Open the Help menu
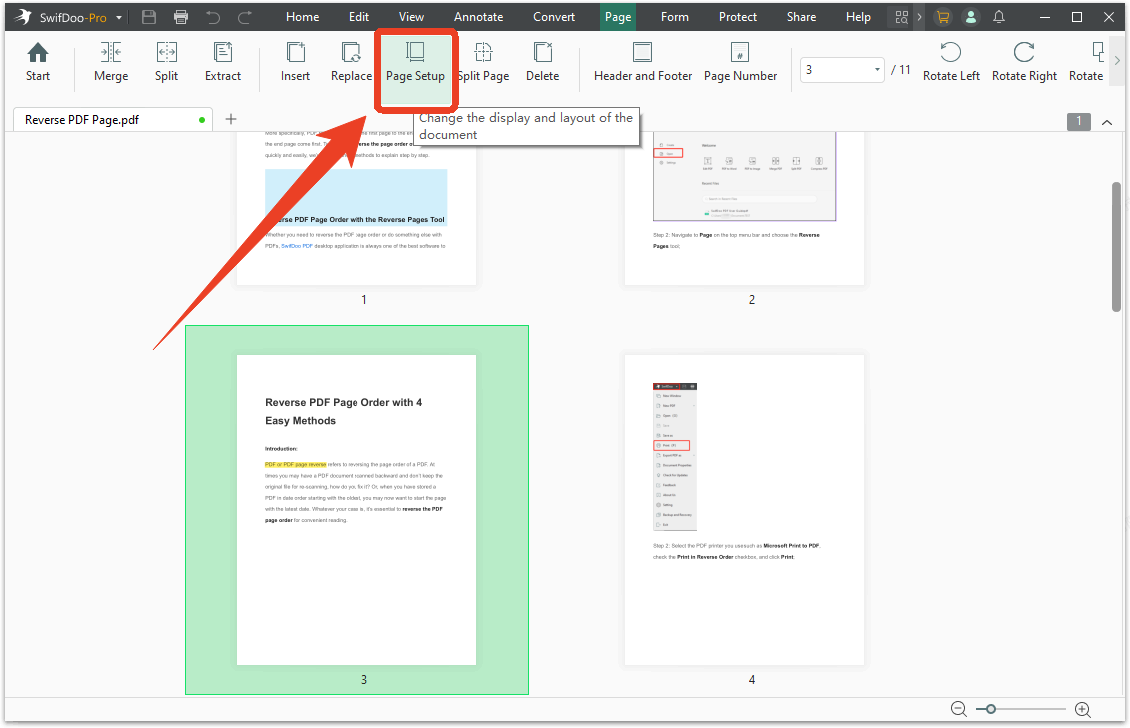1130x728 pixels. click(x=858, y=17)
